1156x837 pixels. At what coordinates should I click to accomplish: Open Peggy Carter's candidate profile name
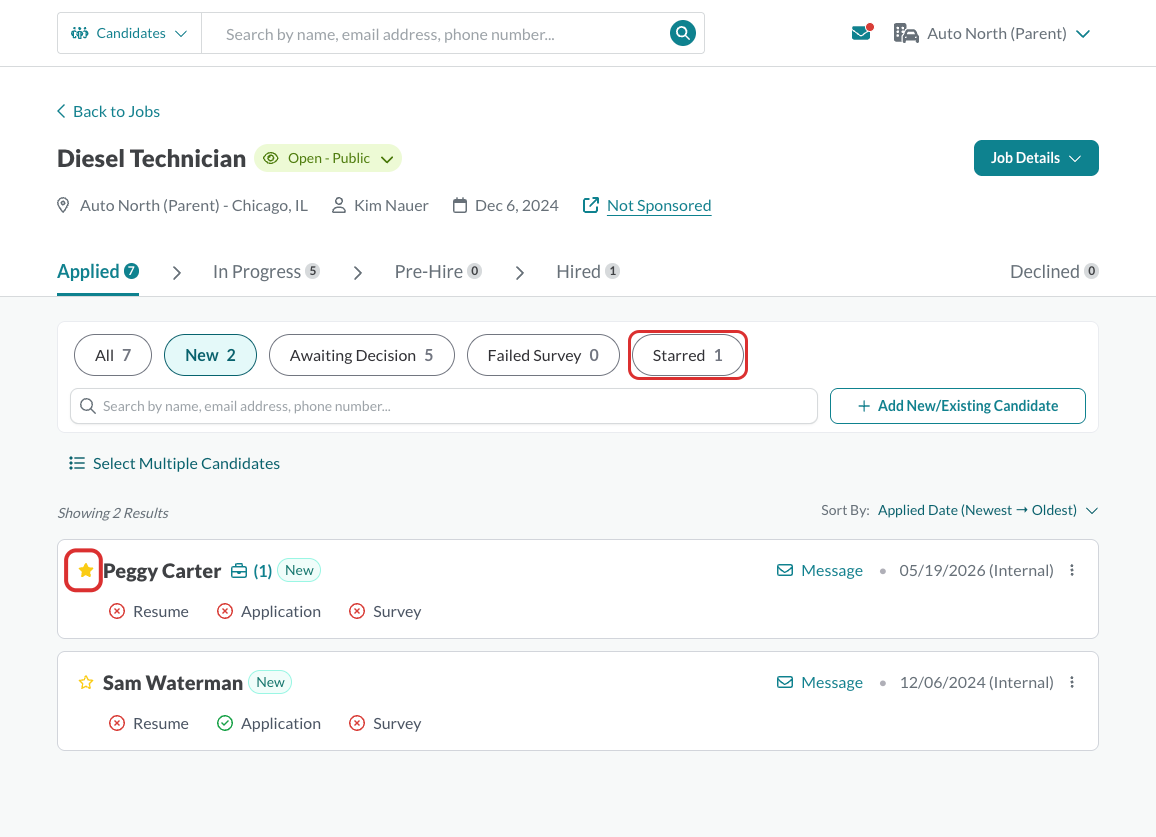[x=161, y=571]
